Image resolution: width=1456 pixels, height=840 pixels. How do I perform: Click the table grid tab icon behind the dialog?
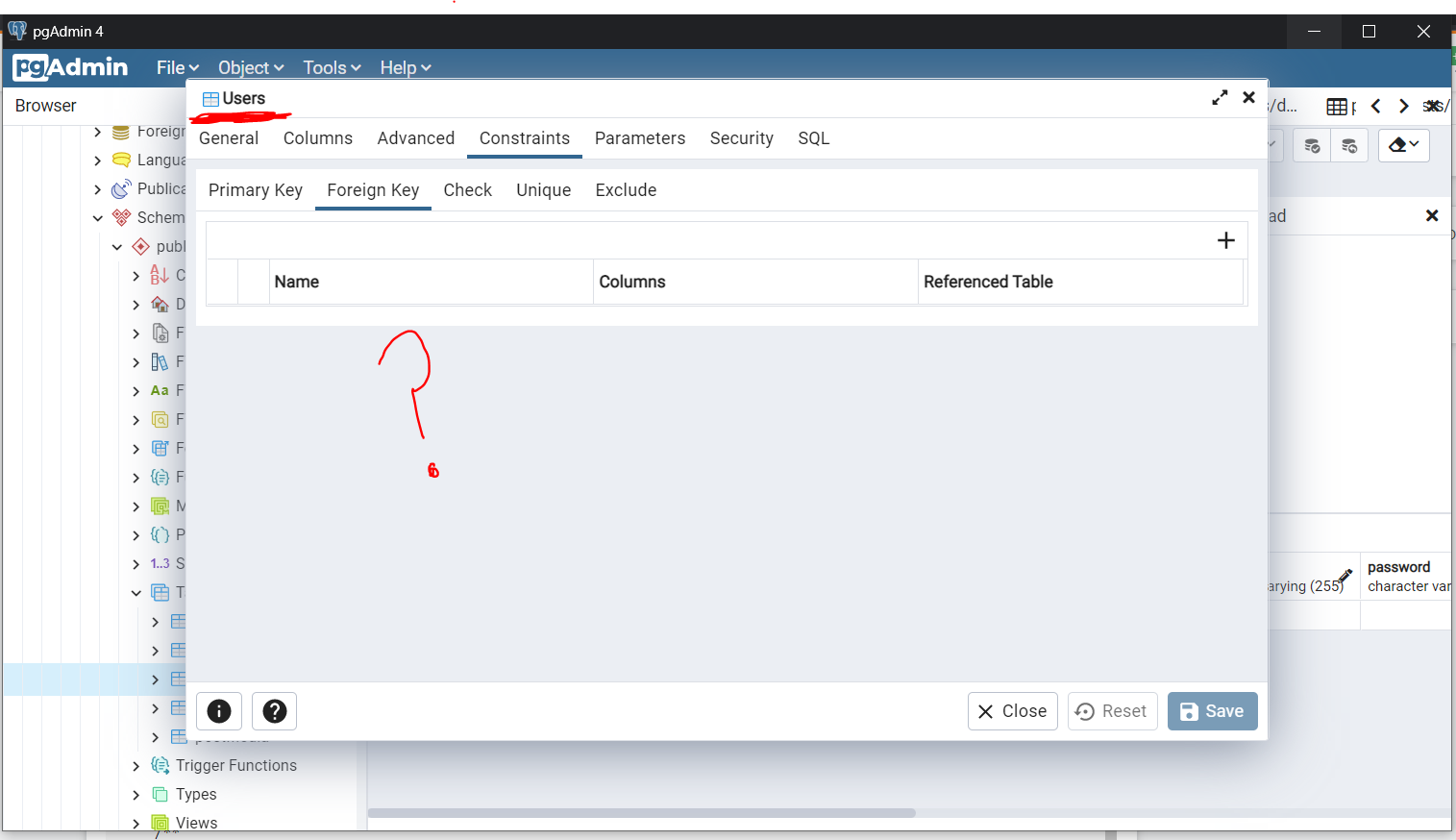[x=1337, y=107]
